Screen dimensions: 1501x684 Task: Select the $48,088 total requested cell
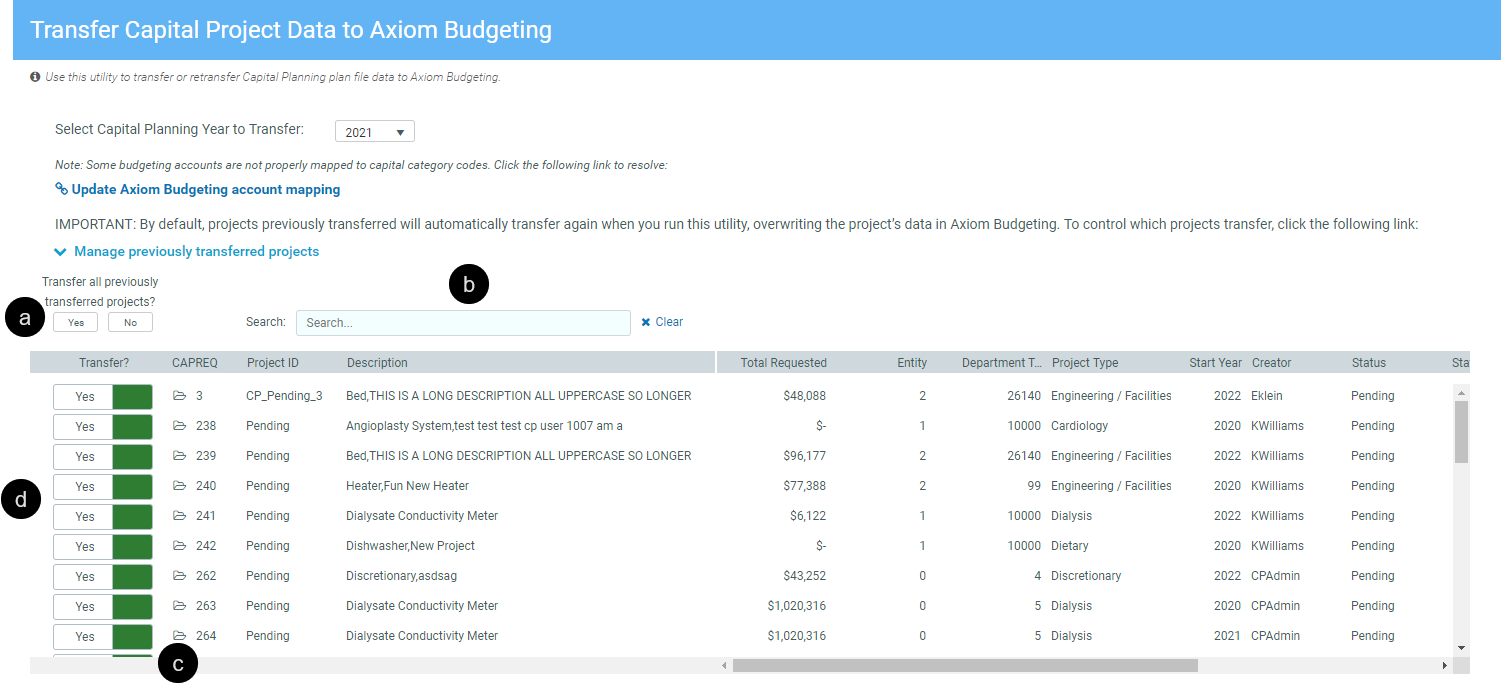pyautogui.click(x=805, y=396)
